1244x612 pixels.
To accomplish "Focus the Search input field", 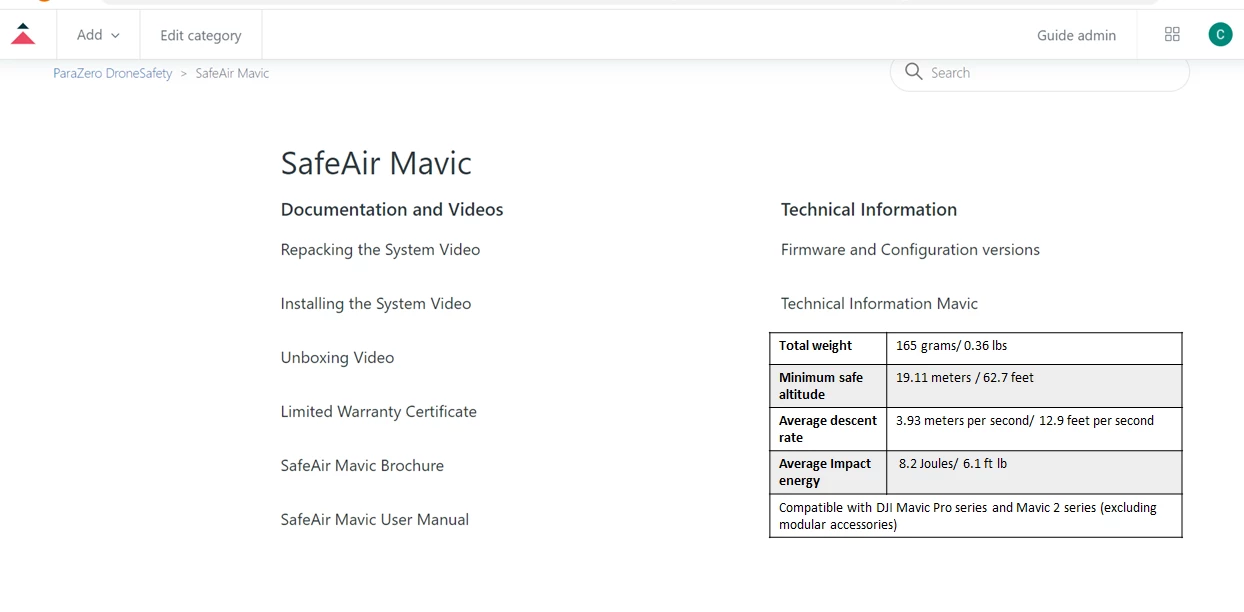I will coord(1040,72).
